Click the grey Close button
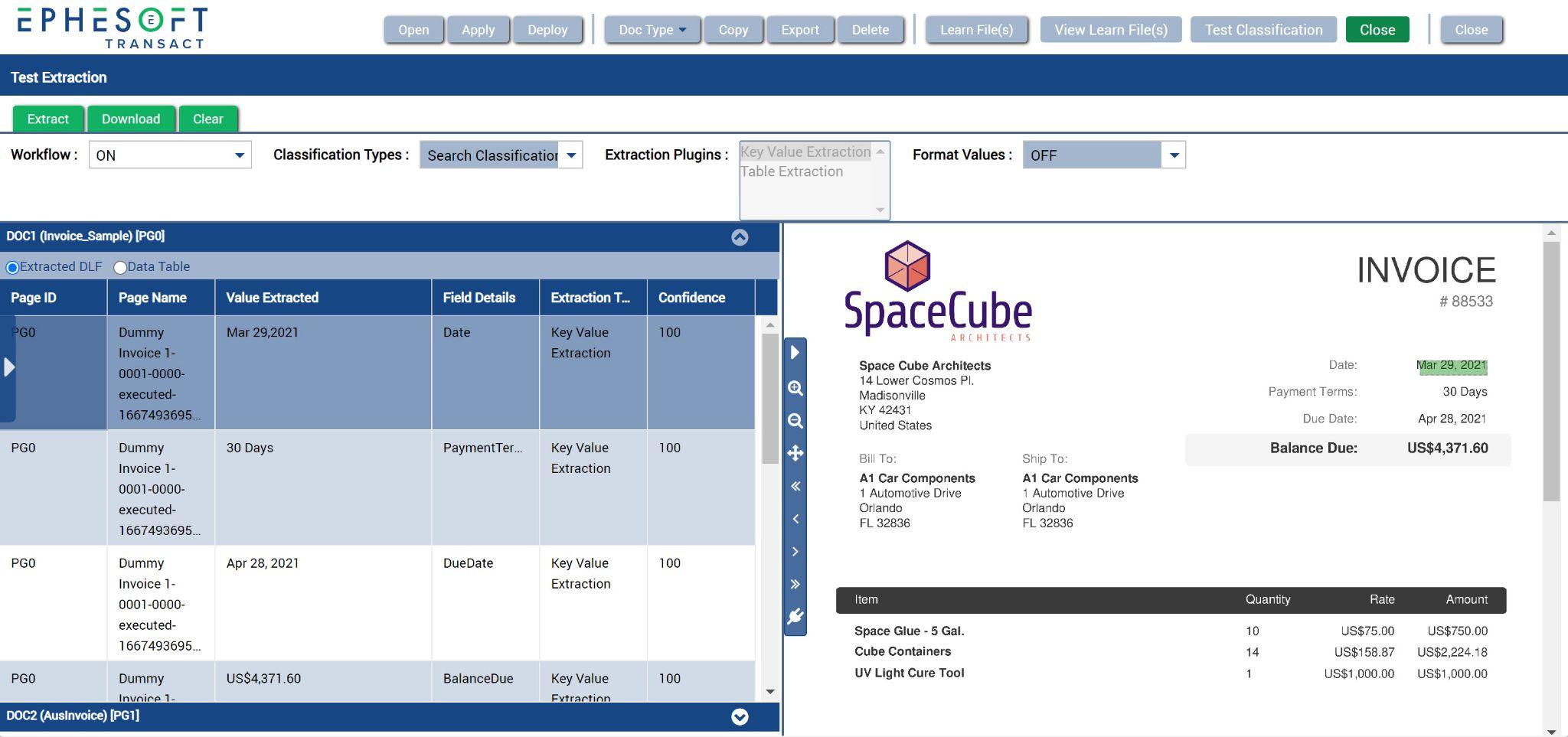The width and height of the screenshot is (1568, 737). pyautogui.click(x=1472, y=30)
